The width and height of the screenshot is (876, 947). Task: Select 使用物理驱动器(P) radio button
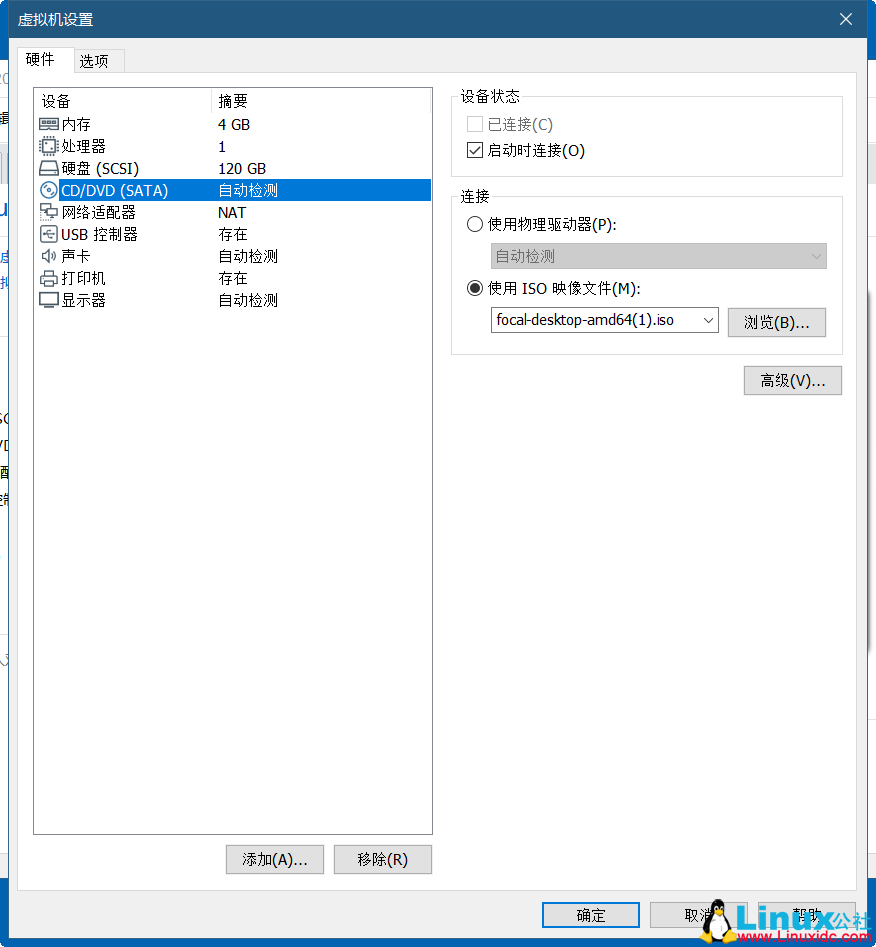pos(475,224)
